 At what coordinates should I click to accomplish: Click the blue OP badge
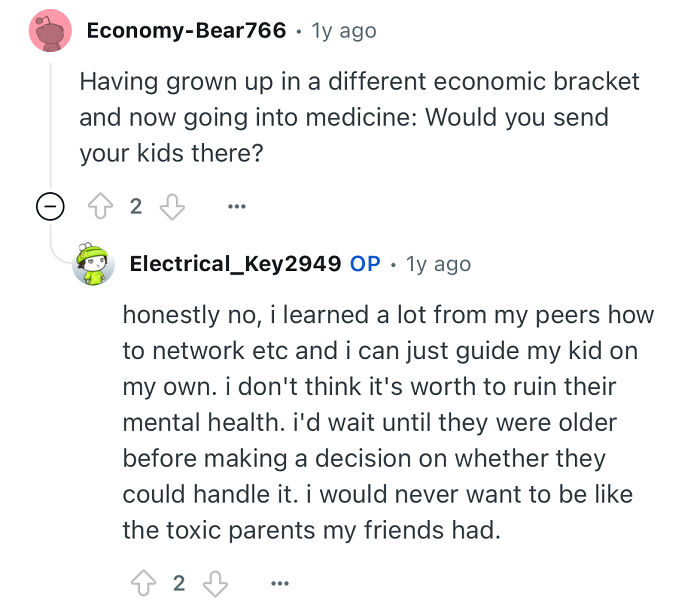point(365,263)
